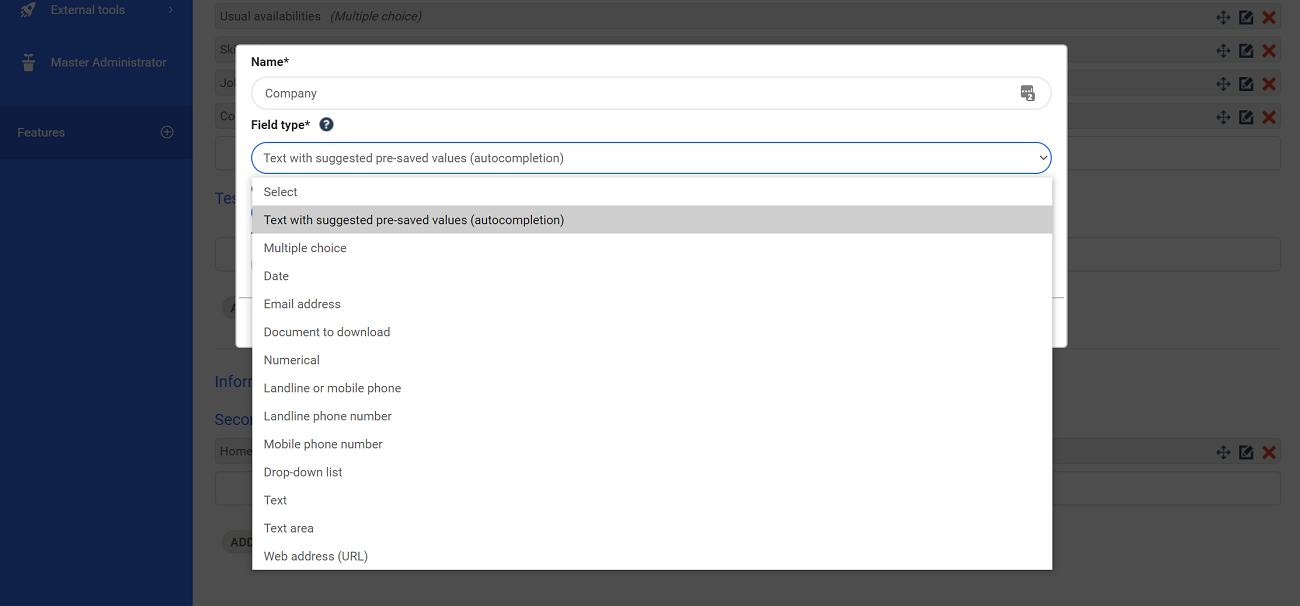The image size is (1300, 606).
Task: Open the edit icon for the Skills field
Action: click(x=1245, y=50)
